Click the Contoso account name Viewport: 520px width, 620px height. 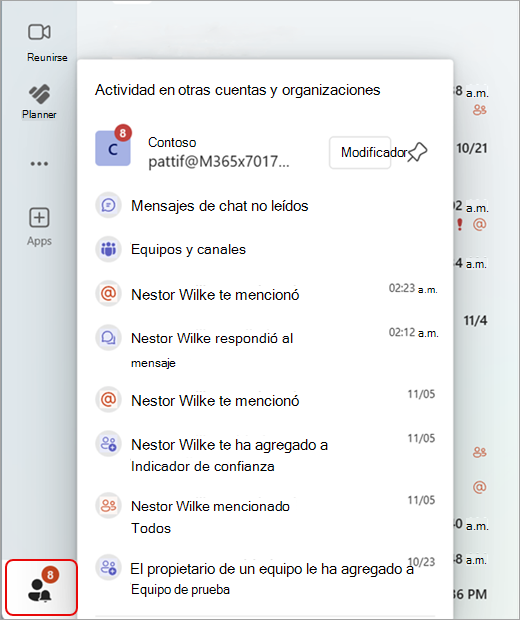click(172, 142)
